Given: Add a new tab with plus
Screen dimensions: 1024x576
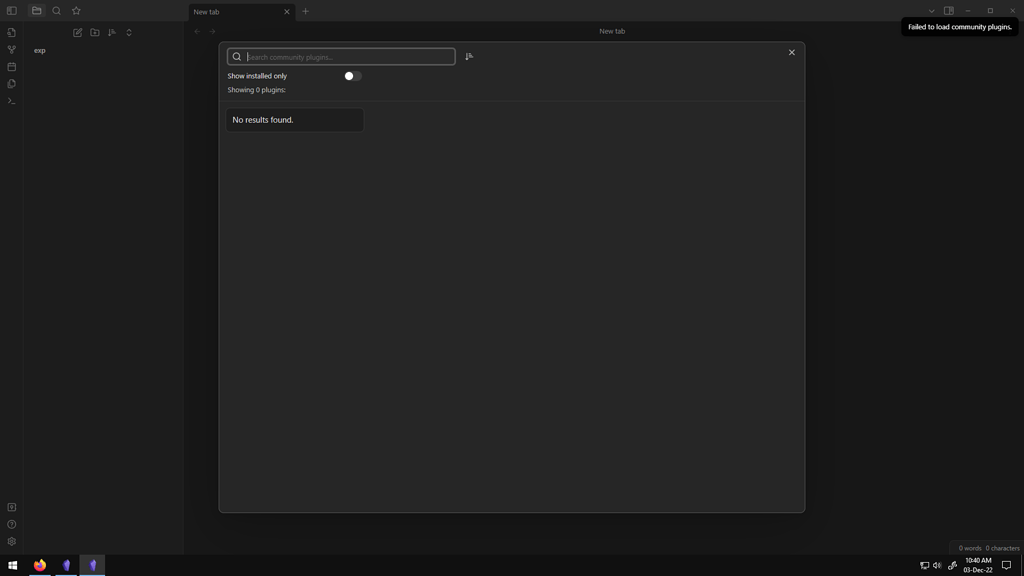Looking at the screenshot, I should [306, 11].
